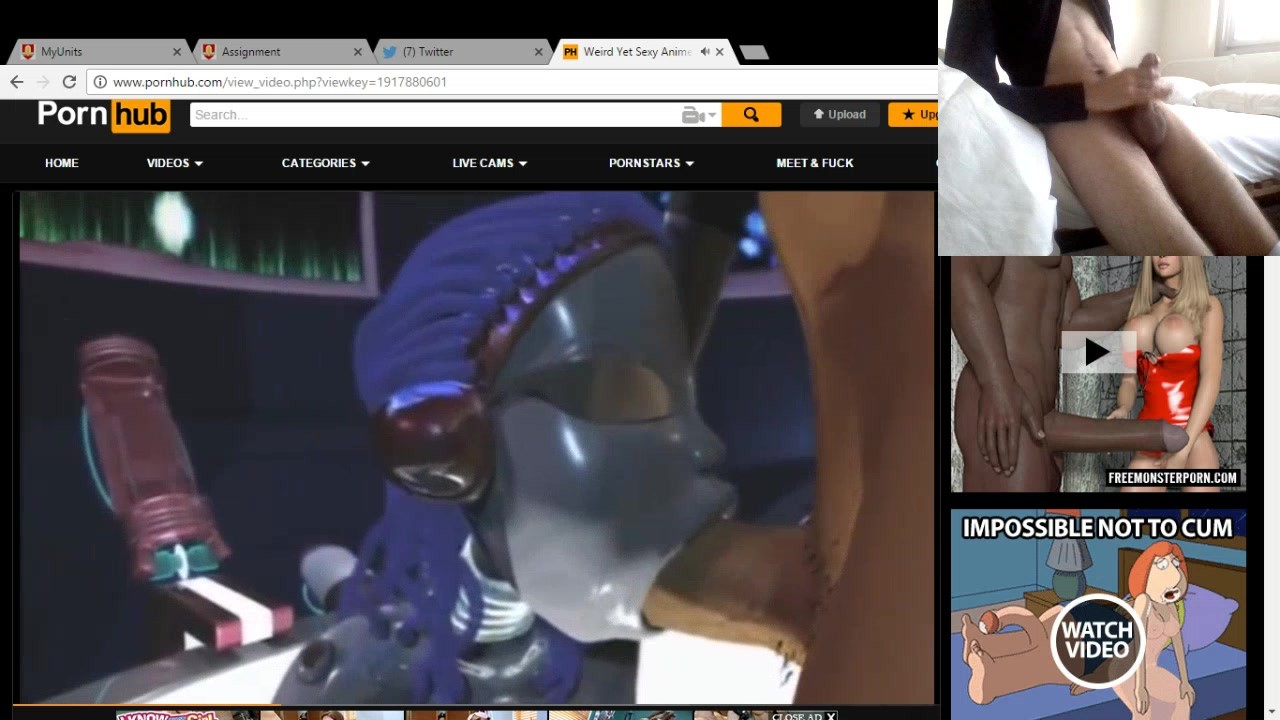
Task: Click the orange magnifier search button
Action: pos(751,115)
